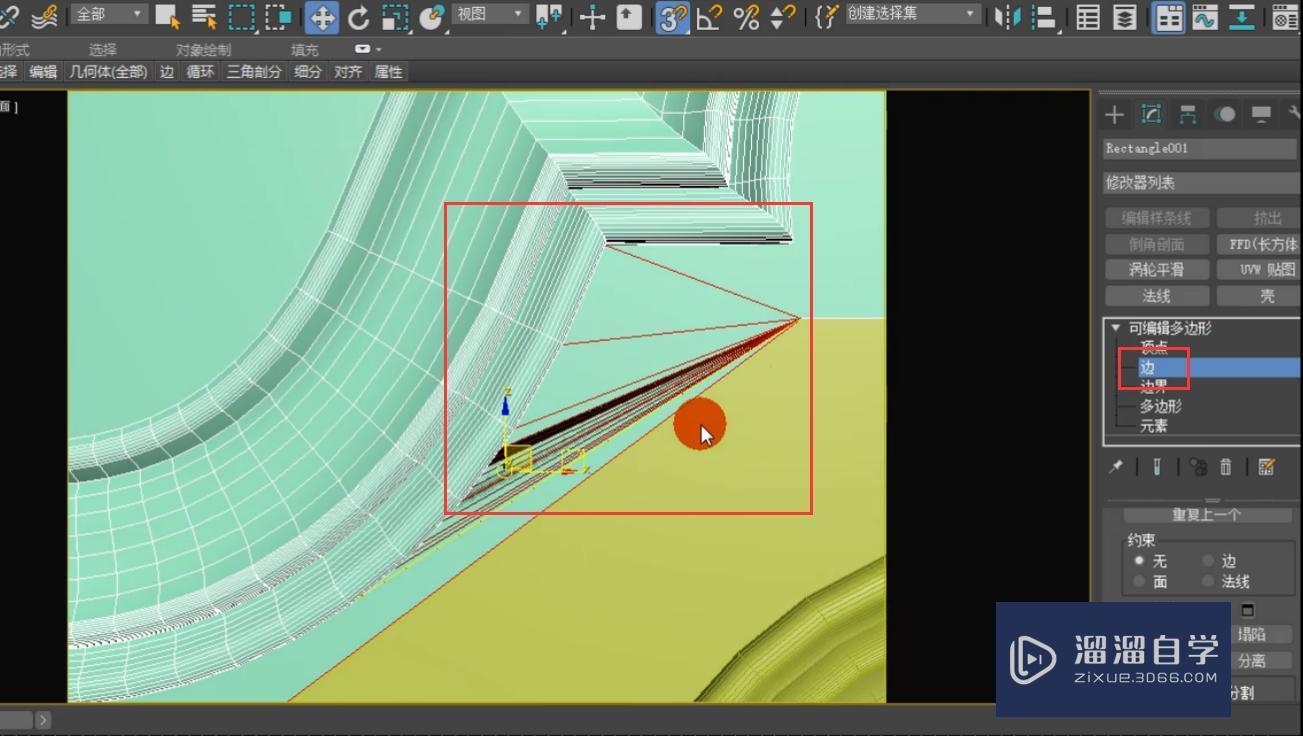Activate the Select and Rotate tool
1303x736 pixels.
click(359, 16)
